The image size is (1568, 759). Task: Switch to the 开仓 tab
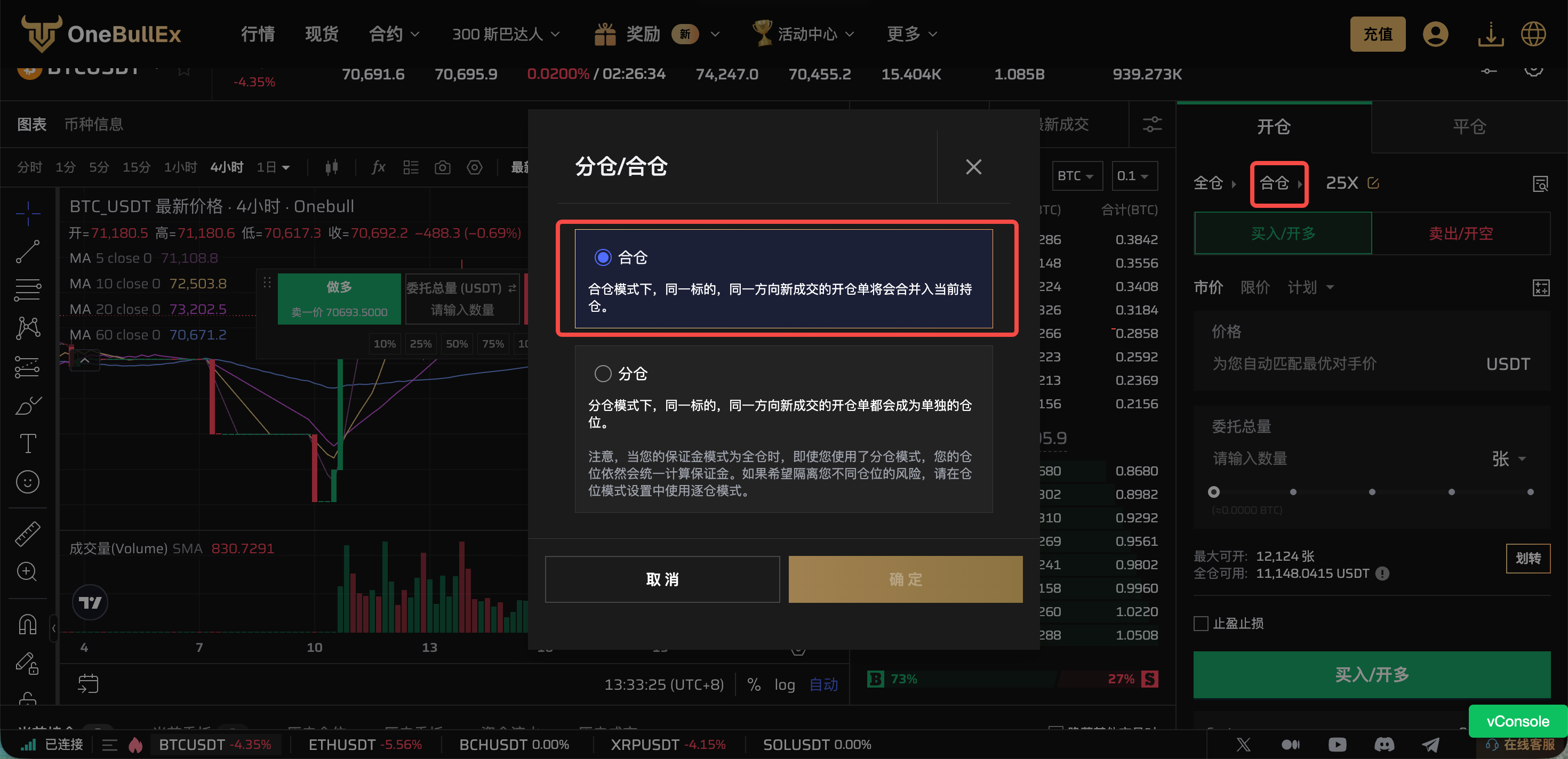1274,127
